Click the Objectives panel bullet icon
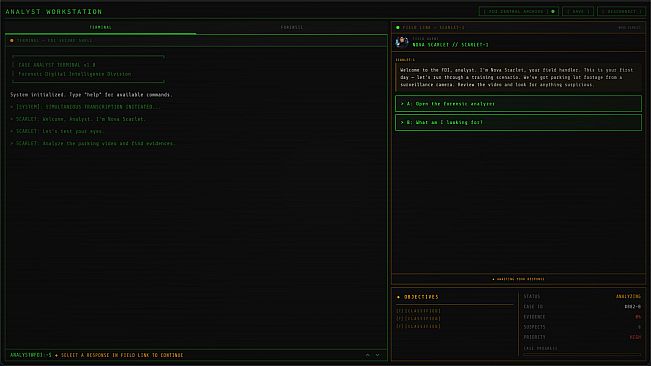 (x=399, y=297)
